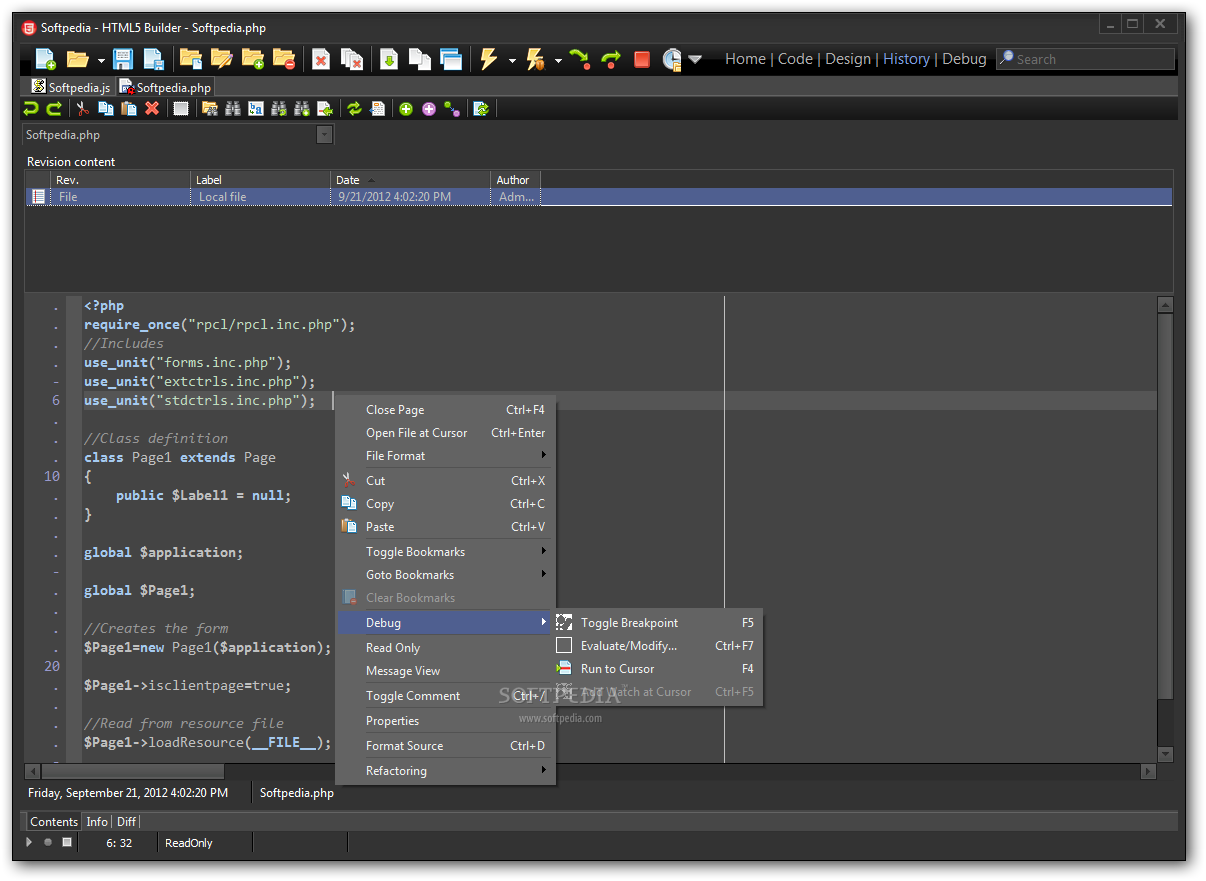The height and width of the screenshot is (881, 1206).
Task: Click the purple plus circle icon
Action: pyautogui.click(x=429, y=108)
